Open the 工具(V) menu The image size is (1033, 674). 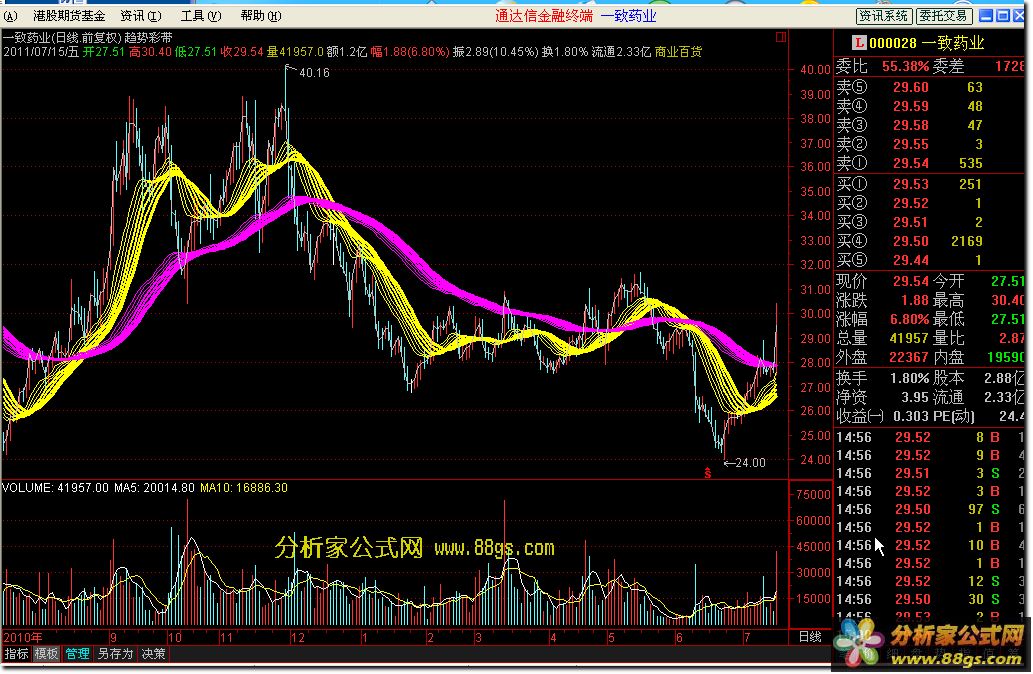click(x=200, y=16)
